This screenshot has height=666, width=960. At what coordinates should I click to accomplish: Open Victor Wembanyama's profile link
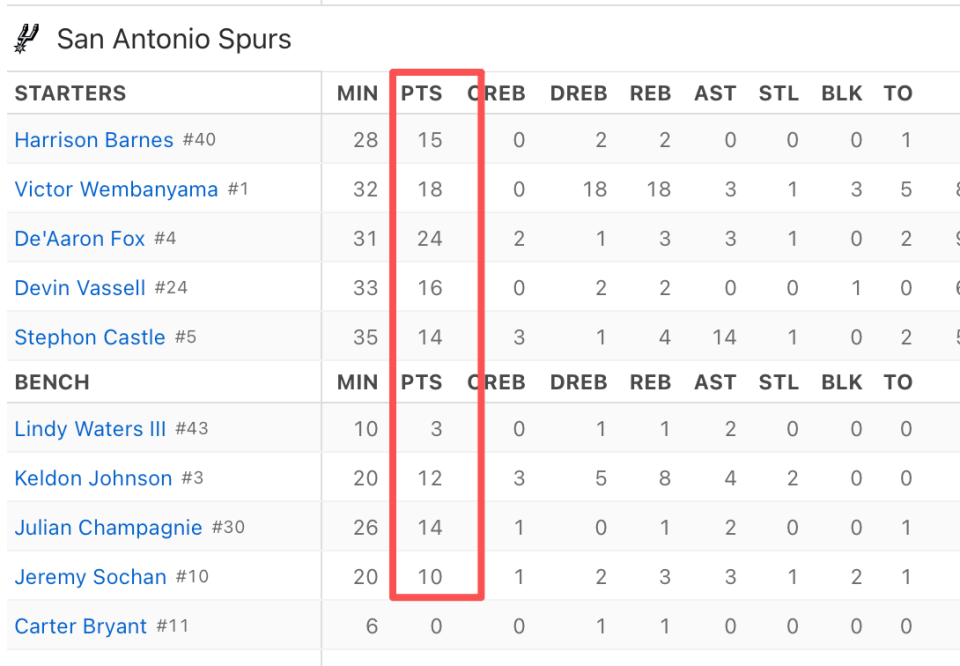(116, 189)
